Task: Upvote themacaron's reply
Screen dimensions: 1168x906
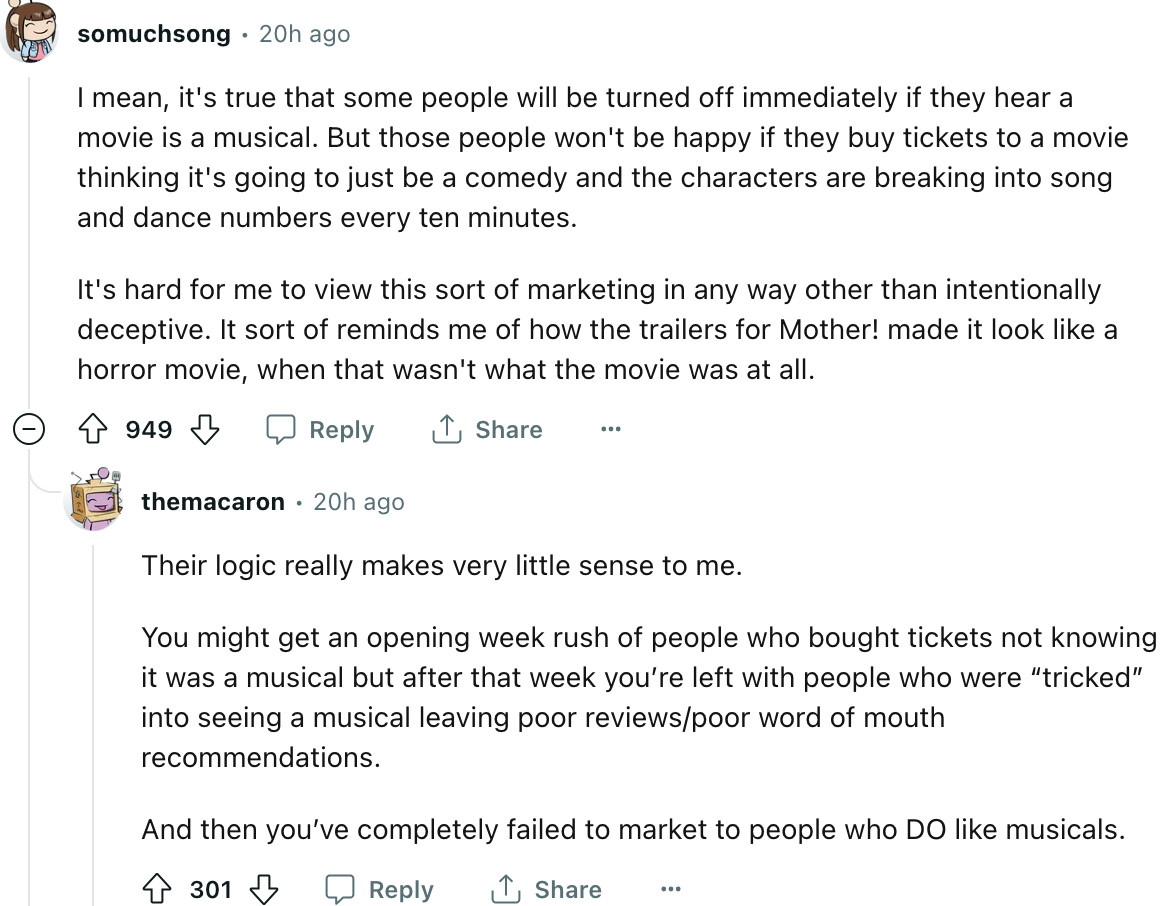Action: click(157, 889)
